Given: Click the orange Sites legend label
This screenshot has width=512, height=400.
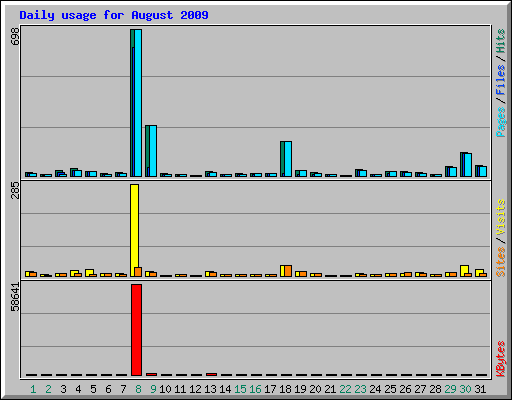Looking at the screenshot, I should pos(500,262).
